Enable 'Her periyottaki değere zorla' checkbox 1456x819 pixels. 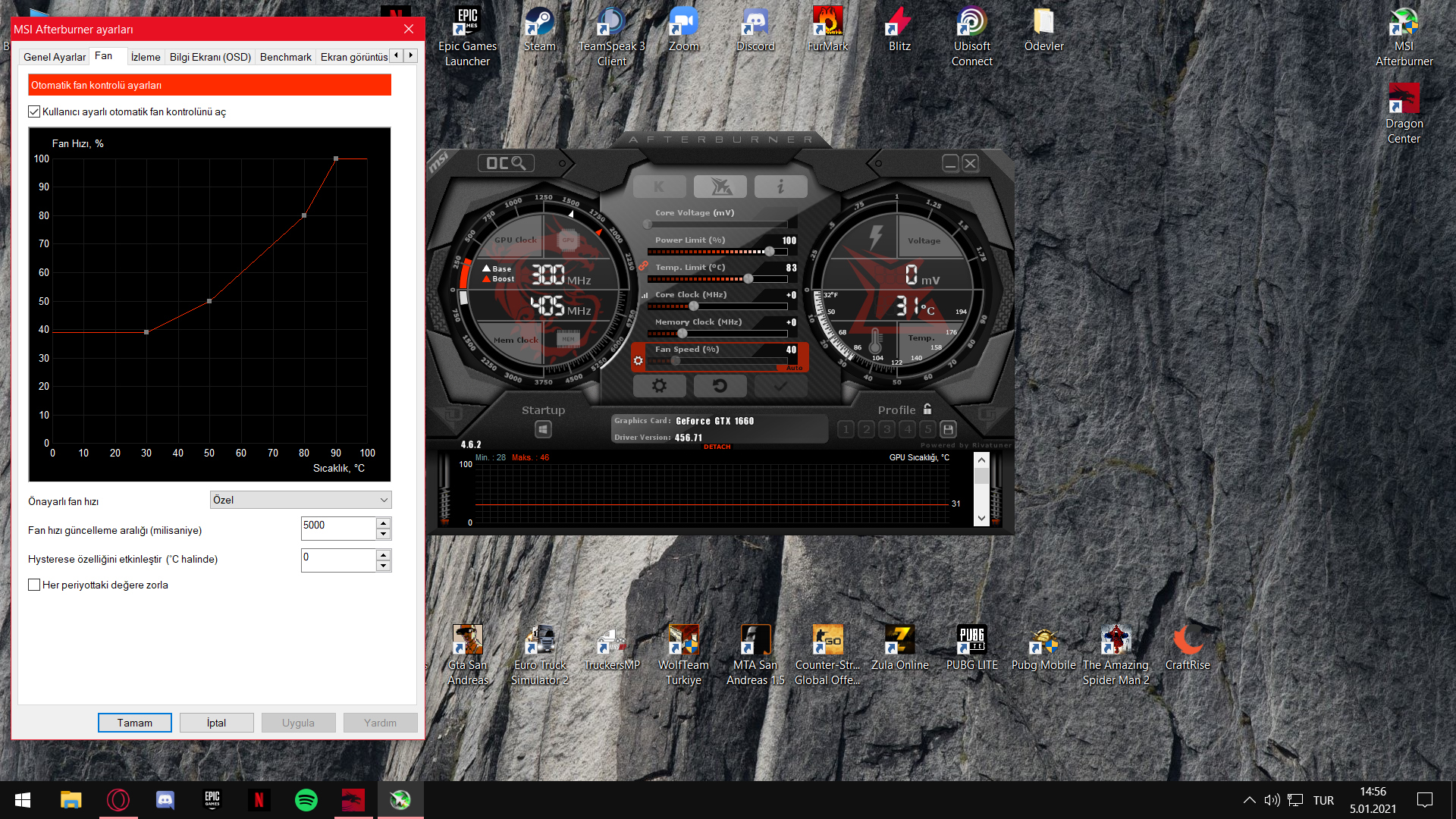click(x=34, y=585)
